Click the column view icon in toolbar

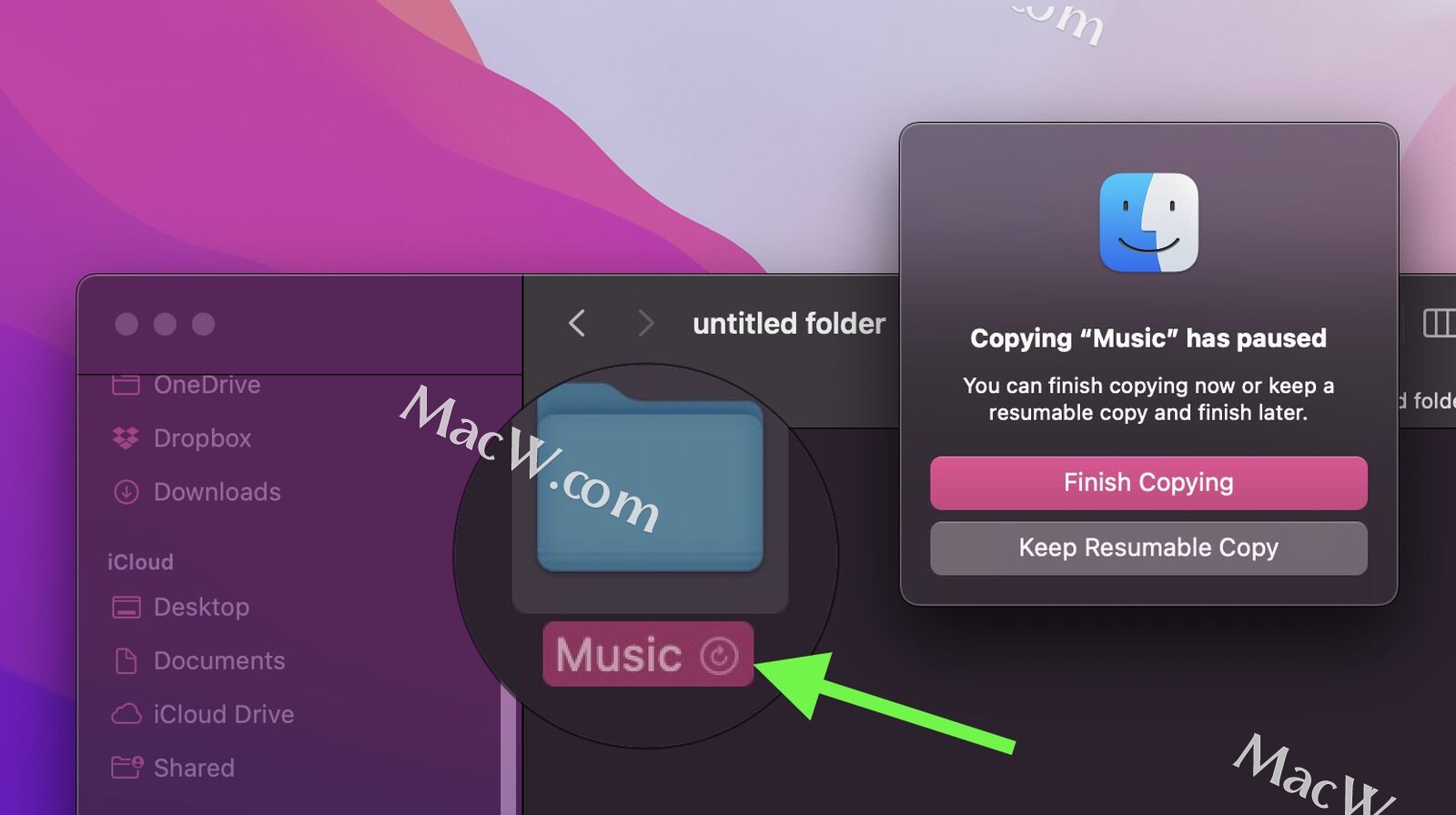1440,323
